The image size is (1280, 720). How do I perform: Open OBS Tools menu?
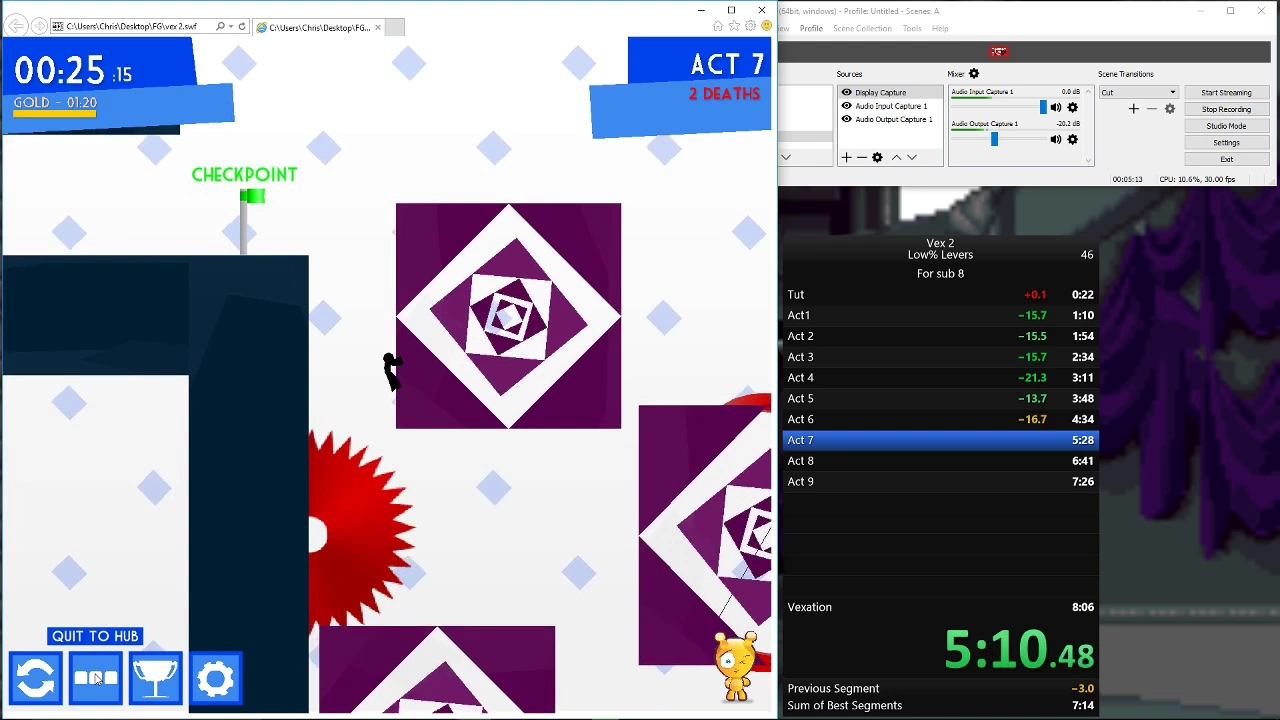click(912, 29)
